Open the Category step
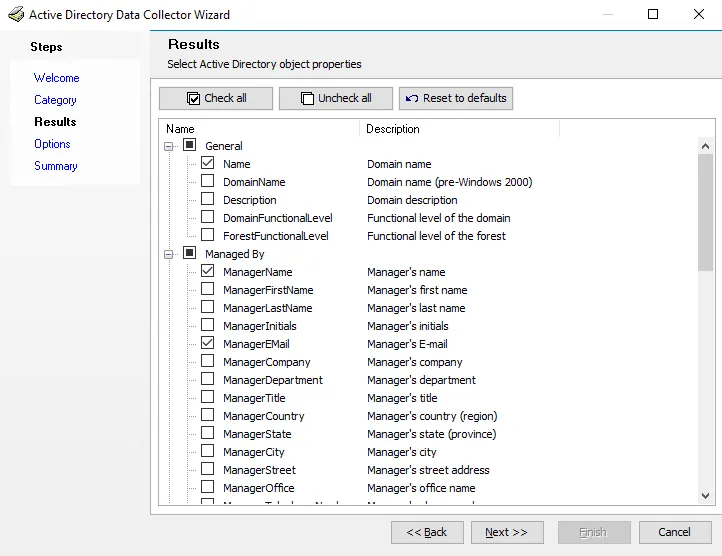 coord(55,100)
